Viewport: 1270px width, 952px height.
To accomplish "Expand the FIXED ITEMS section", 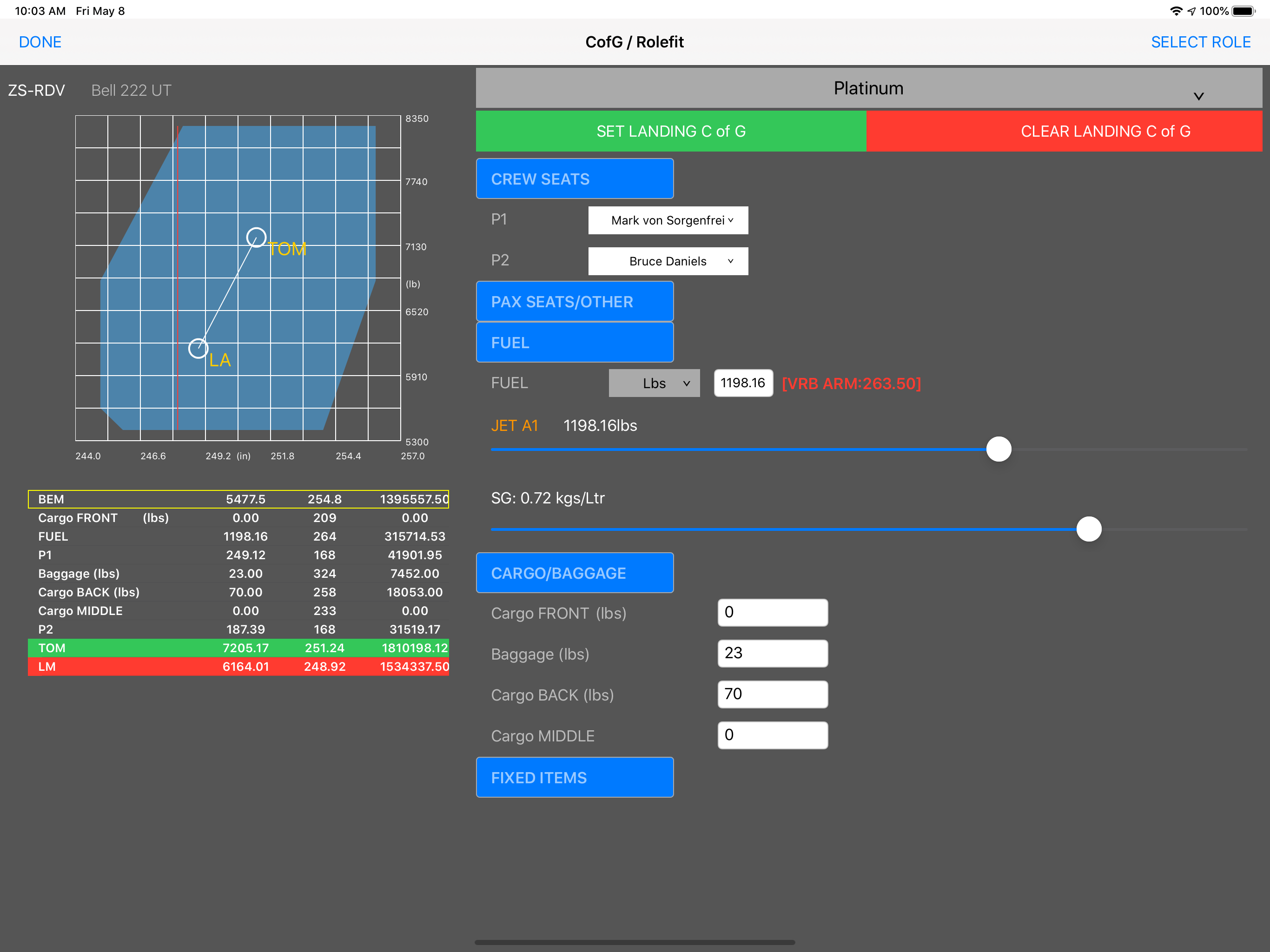I will pos(574,777).
